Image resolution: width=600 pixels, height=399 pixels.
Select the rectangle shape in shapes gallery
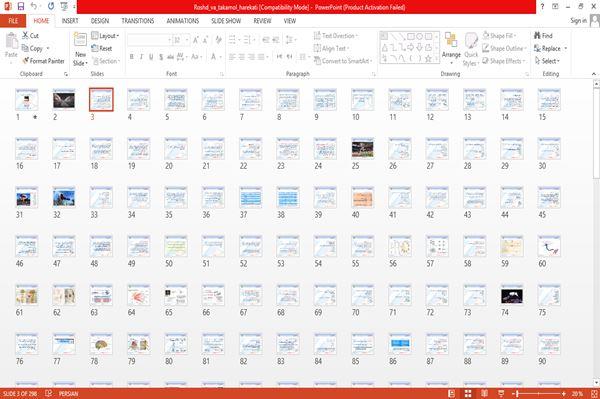pyautogui.click(x=411, y=37)
